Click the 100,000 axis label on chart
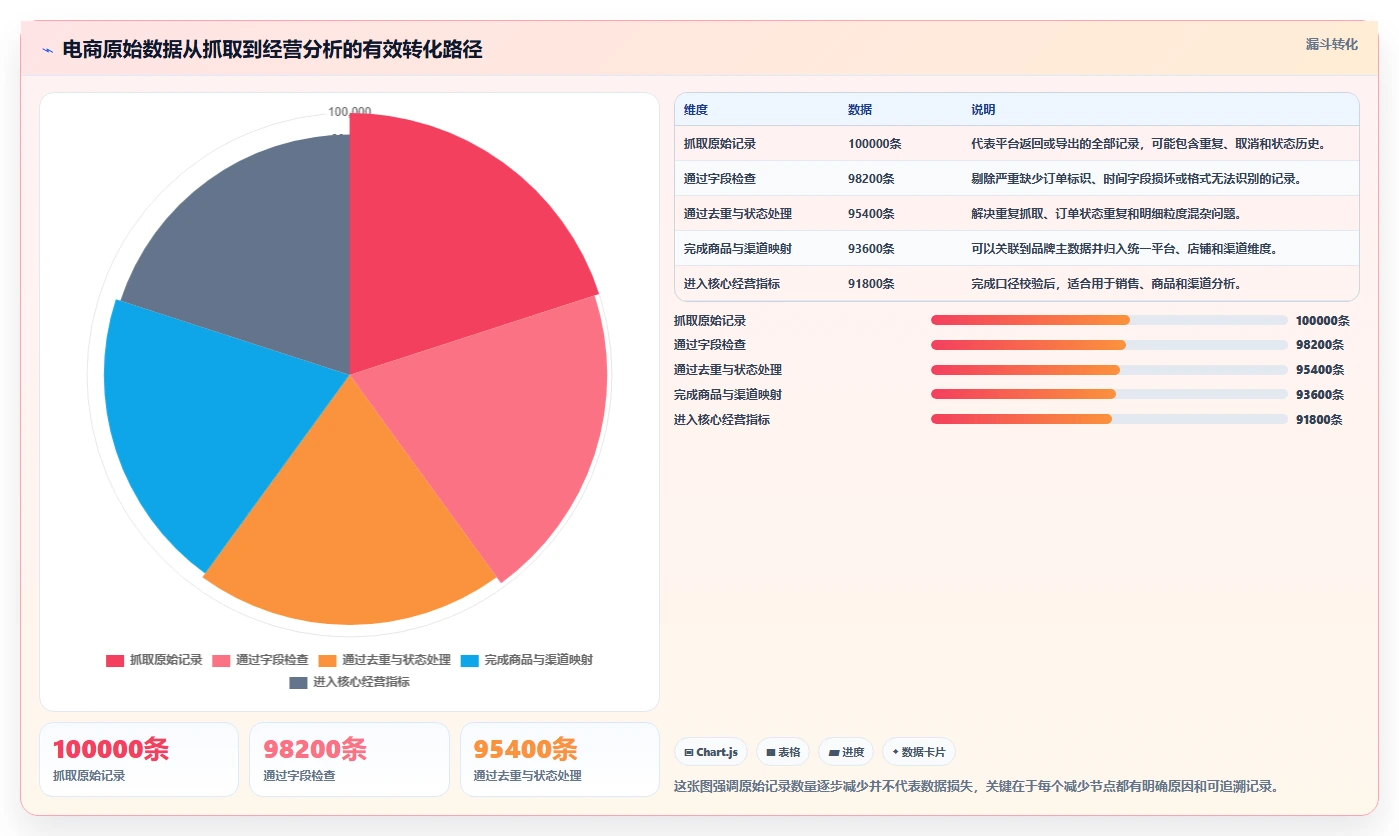Screen dimensions: 1399x836 pyautogui.click(x=349, y=111)
